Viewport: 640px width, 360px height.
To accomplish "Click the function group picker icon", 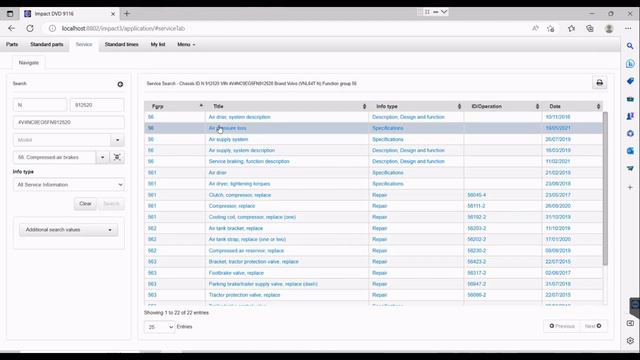I will (x=117, y=157).
